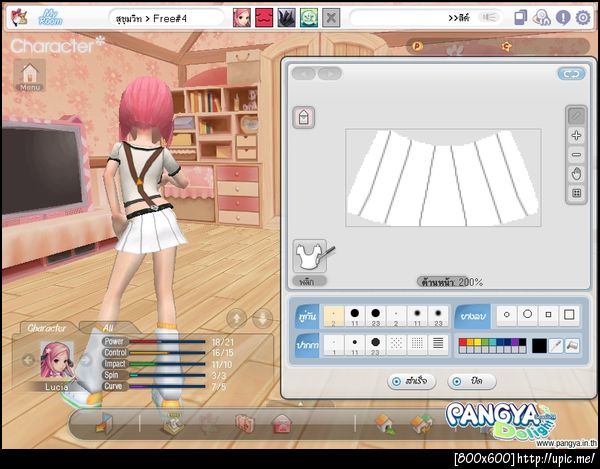This screenshot has width=600, height=469.
Task: Open the settings gear icon
Action: pos(583,18)
